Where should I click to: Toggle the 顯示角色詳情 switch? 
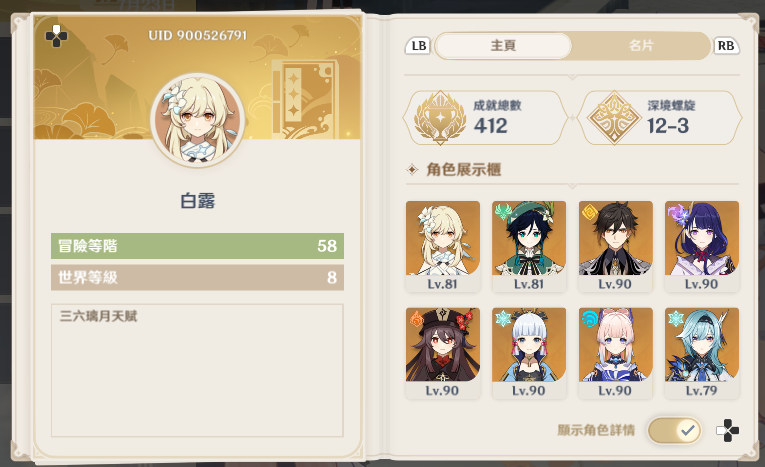tap(675, 430)
